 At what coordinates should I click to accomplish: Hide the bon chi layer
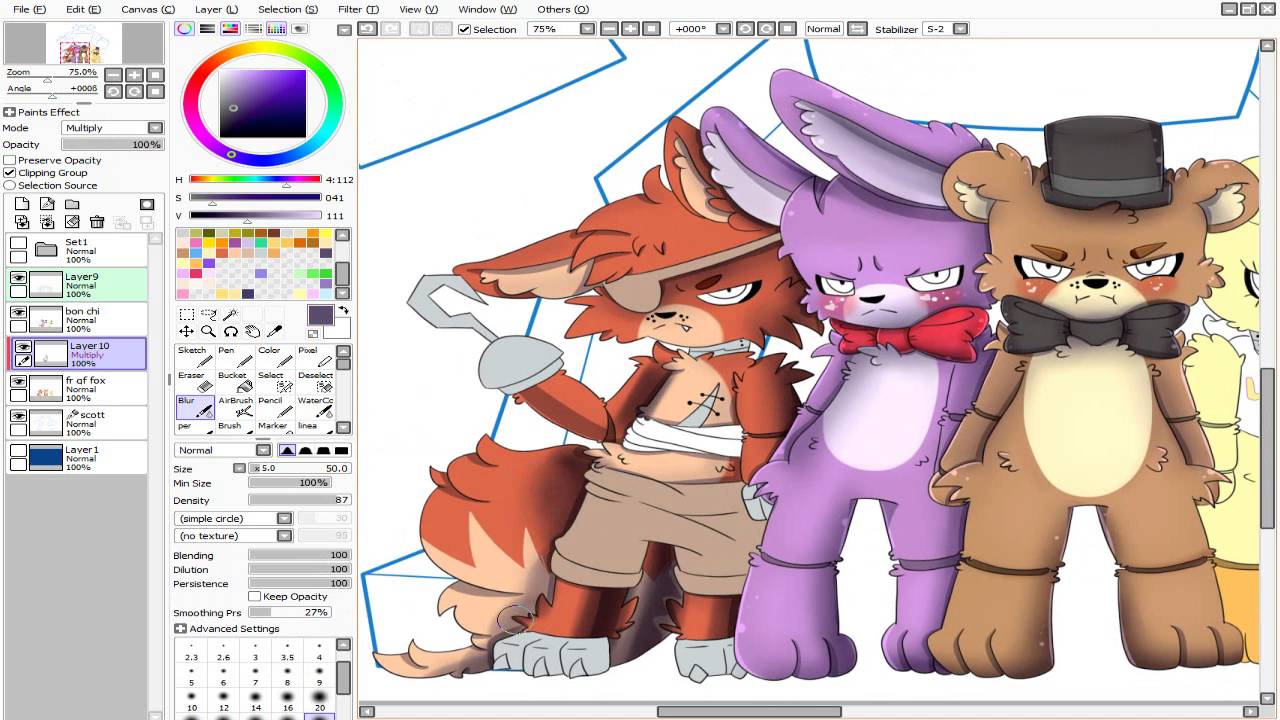coord(18,312)
